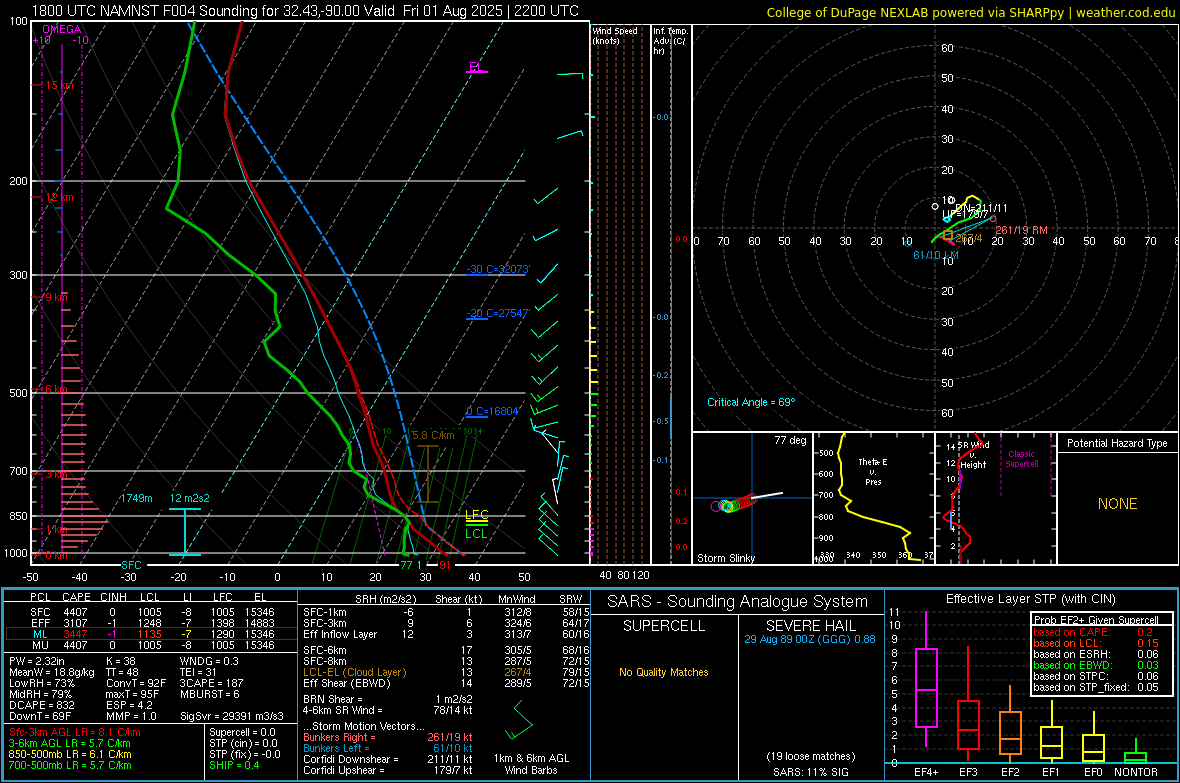Click the '61/10 LM' hodograph label
The height and width of the screenshot is (783, 1180).
pyautogui.click(x=935, y=255)
